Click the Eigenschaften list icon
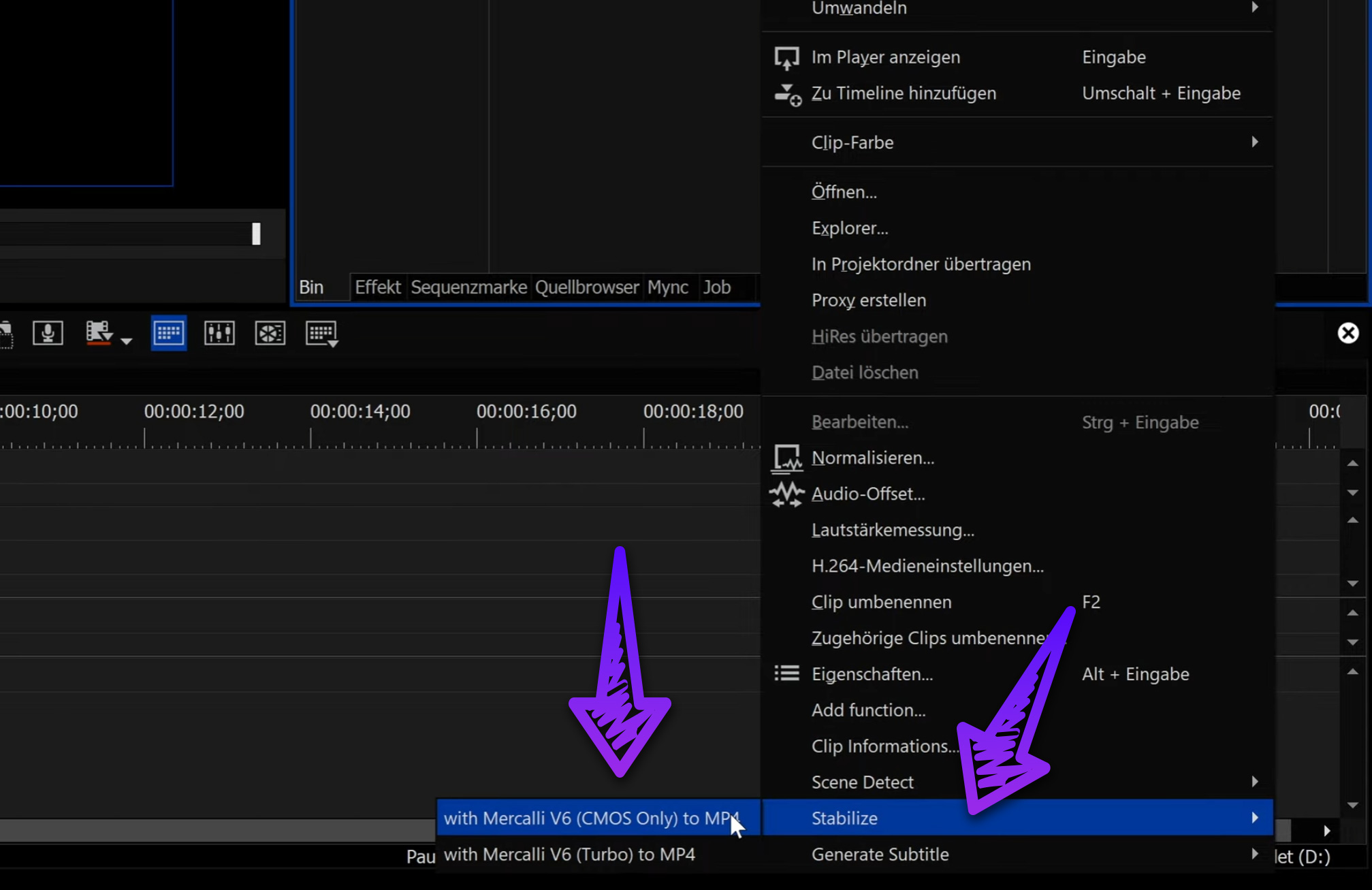 (x=786, y=674)
